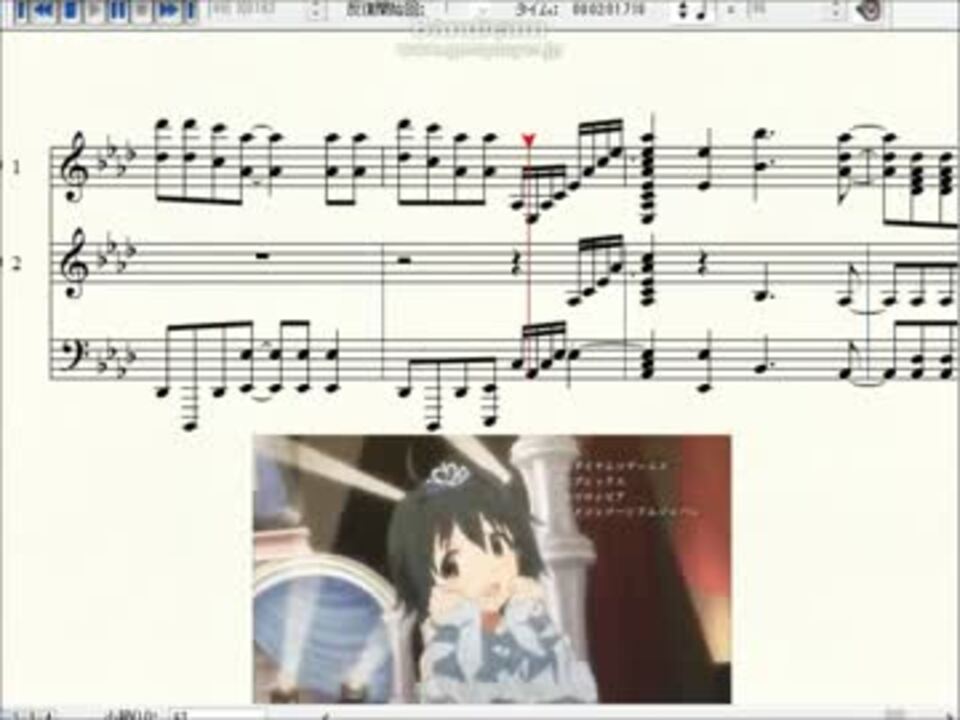
Task: Click the rewind double-arrow button
Action: pyautogui.click(x=44, y=10)
